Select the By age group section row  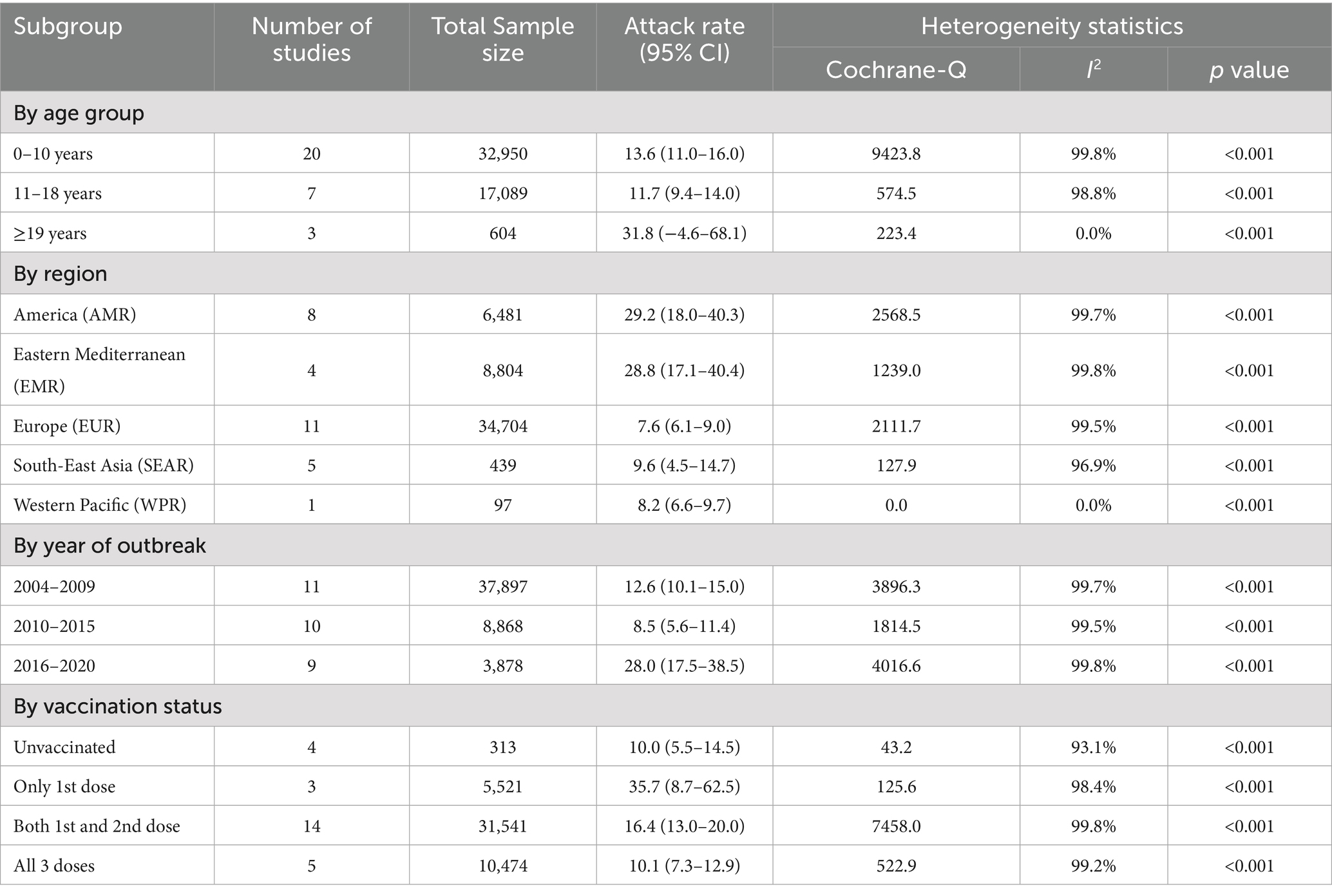coord(79,113)
